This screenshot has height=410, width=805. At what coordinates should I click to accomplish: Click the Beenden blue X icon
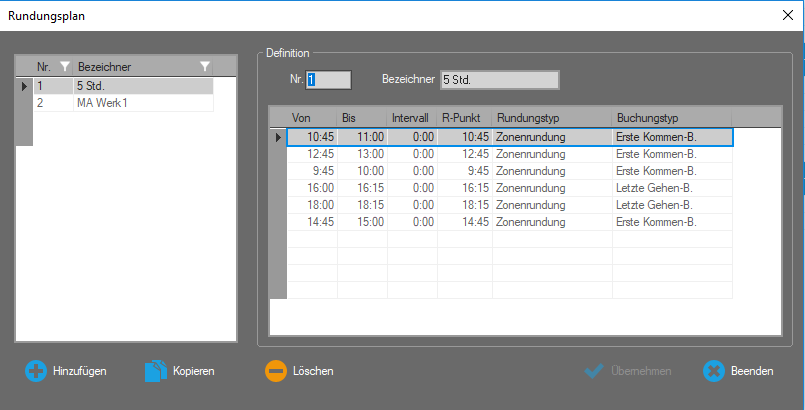click(713, 371)
